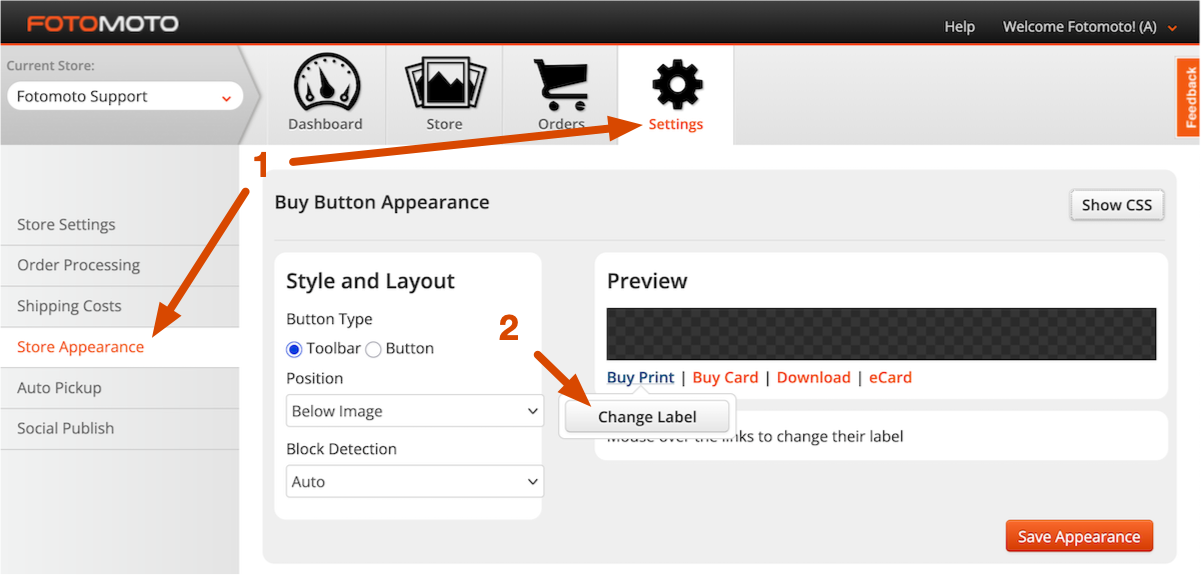
Task: Click the Help link in header
Action: click(960, 27)
